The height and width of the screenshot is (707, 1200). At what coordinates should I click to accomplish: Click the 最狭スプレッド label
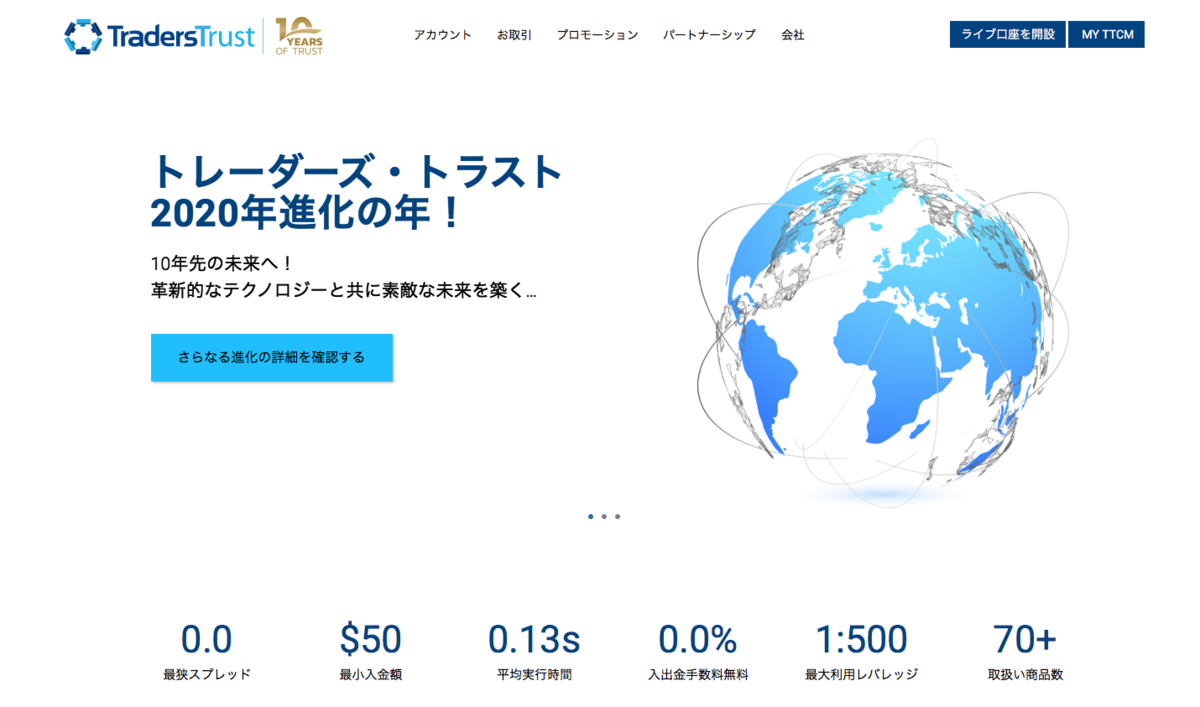pos(207,675)
